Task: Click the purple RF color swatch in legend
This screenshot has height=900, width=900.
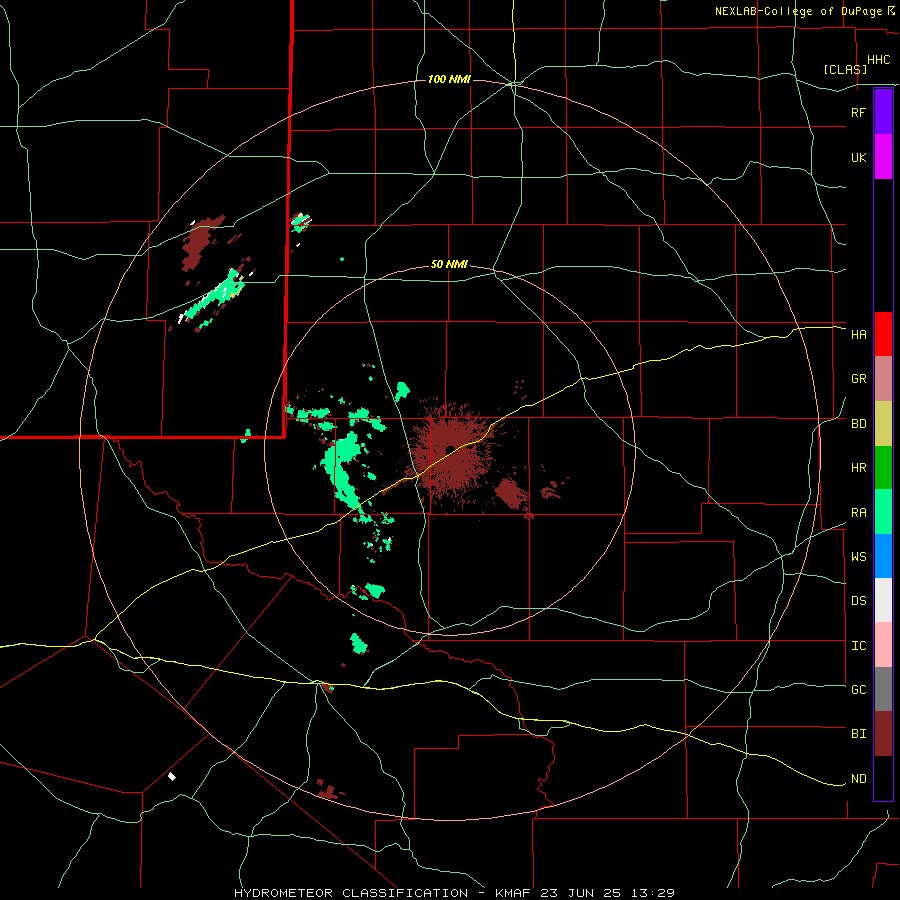Action: click(883, 112)
